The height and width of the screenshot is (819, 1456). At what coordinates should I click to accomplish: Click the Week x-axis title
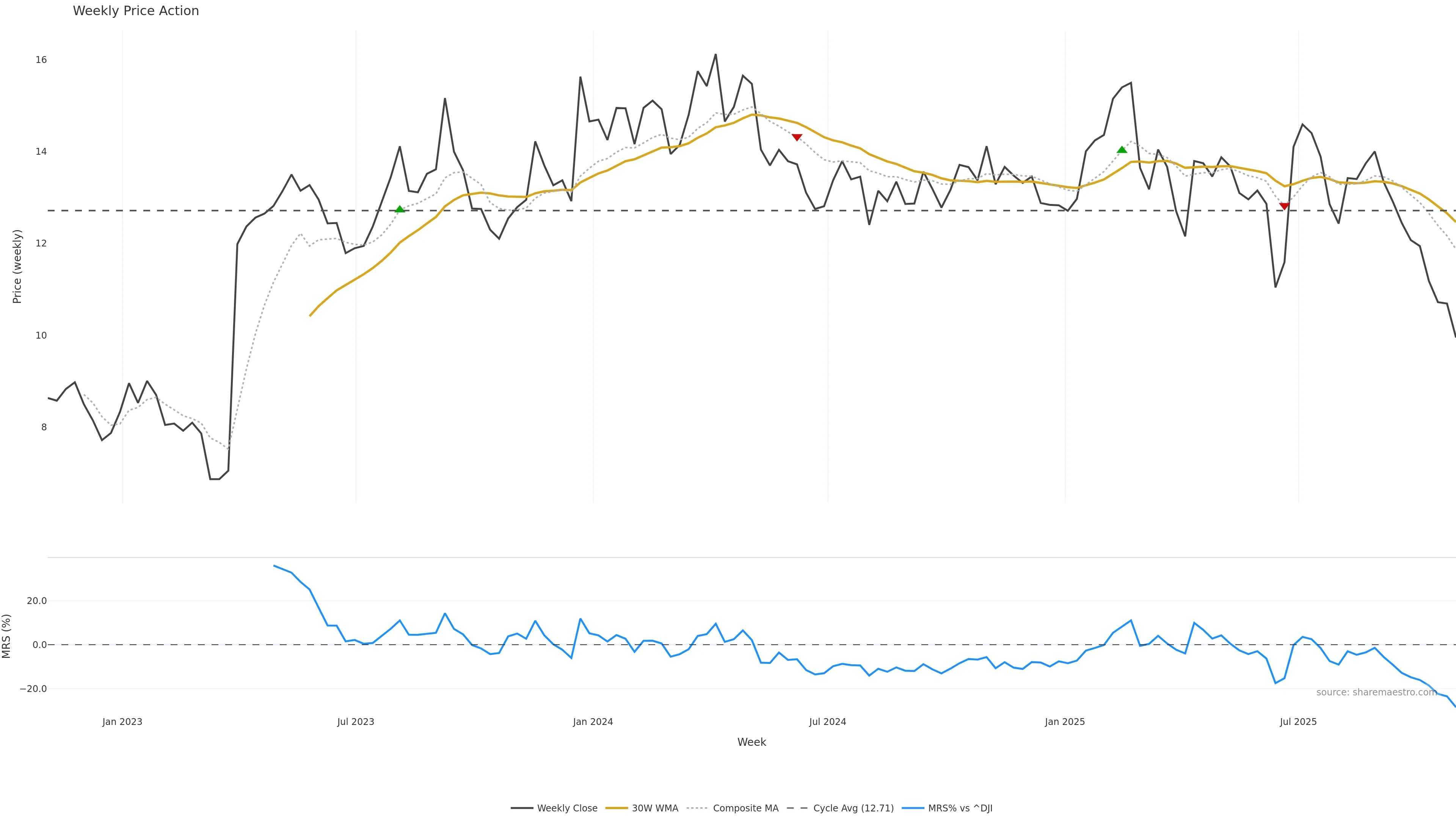[752, 742]
